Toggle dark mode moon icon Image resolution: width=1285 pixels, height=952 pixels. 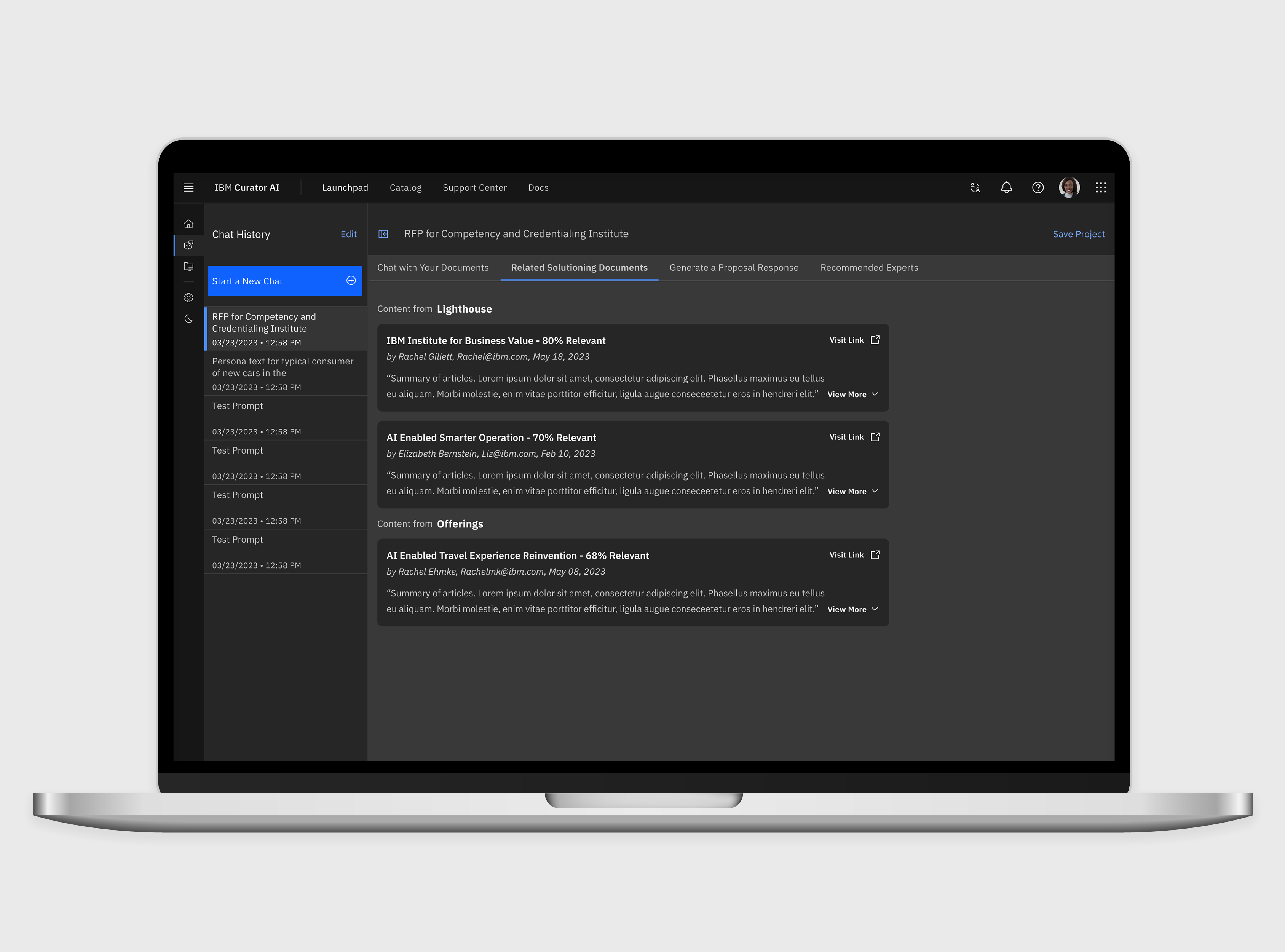188,319
